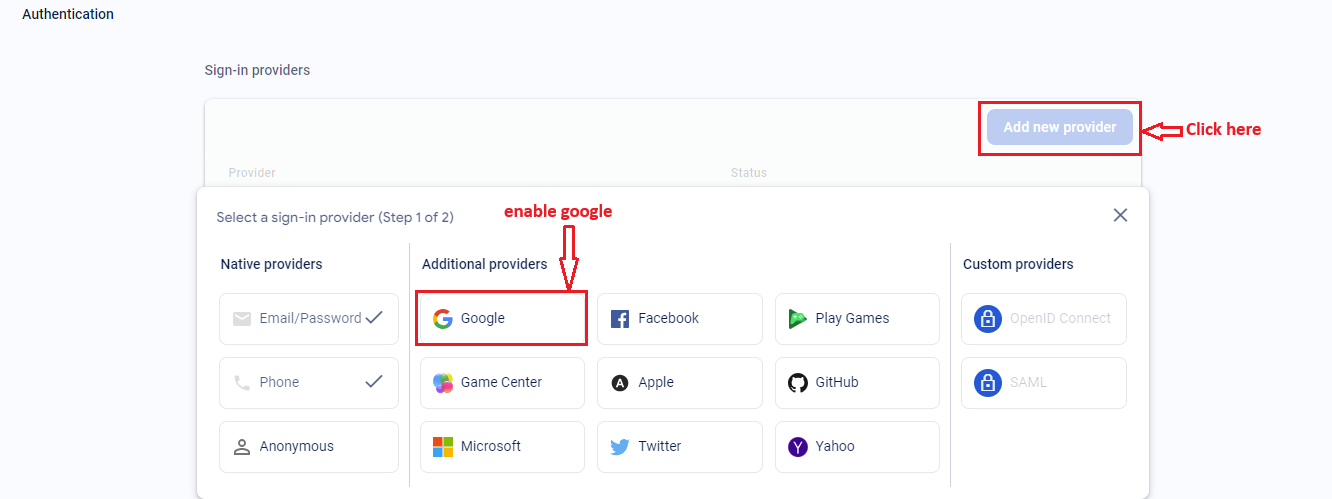
Task: Choose the OpenID Connect custom provider
Action: pos(1043,319)
